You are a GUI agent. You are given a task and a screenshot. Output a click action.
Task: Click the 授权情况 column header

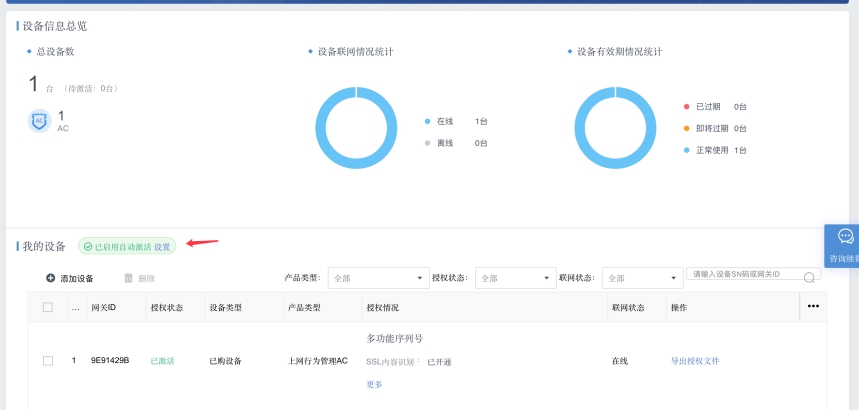[x=383, y=307]
